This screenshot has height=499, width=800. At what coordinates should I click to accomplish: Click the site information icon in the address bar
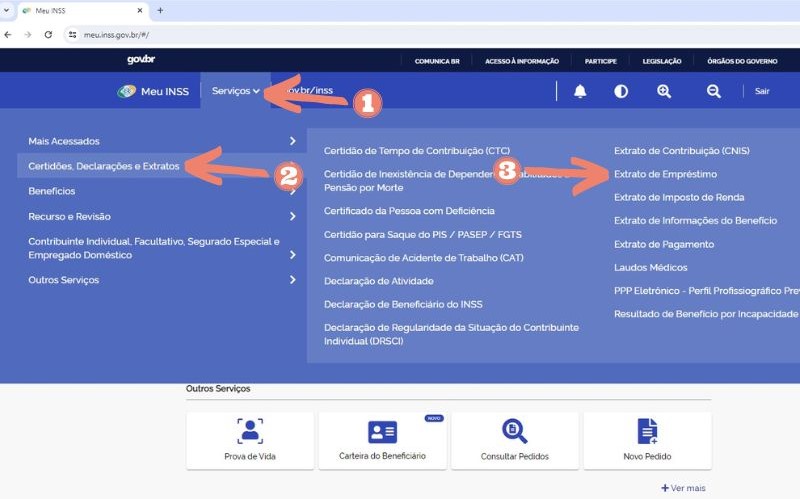tap(72, 35)
